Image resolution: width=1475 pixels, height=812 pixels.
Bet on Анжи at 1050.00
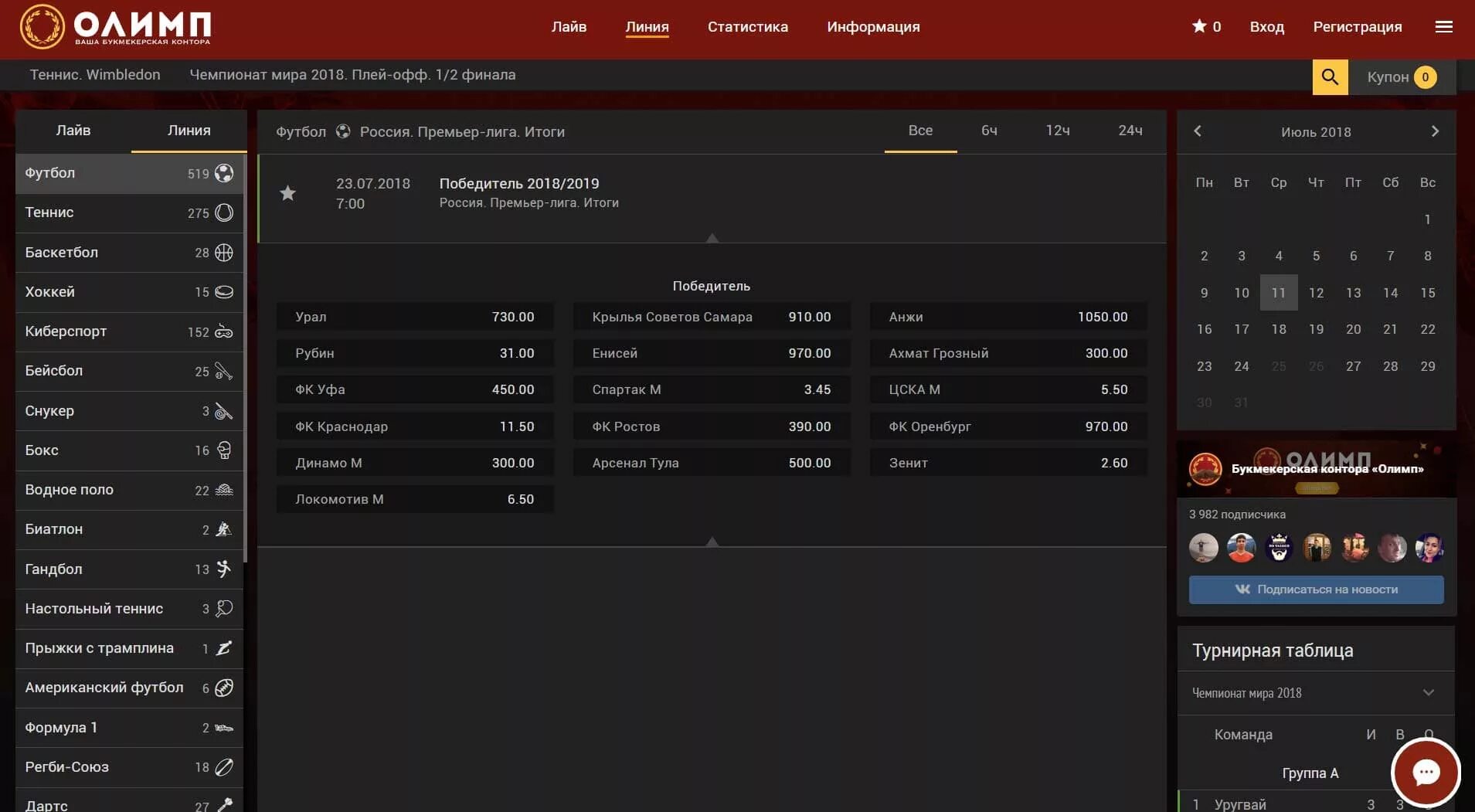tap(1008, 317)
